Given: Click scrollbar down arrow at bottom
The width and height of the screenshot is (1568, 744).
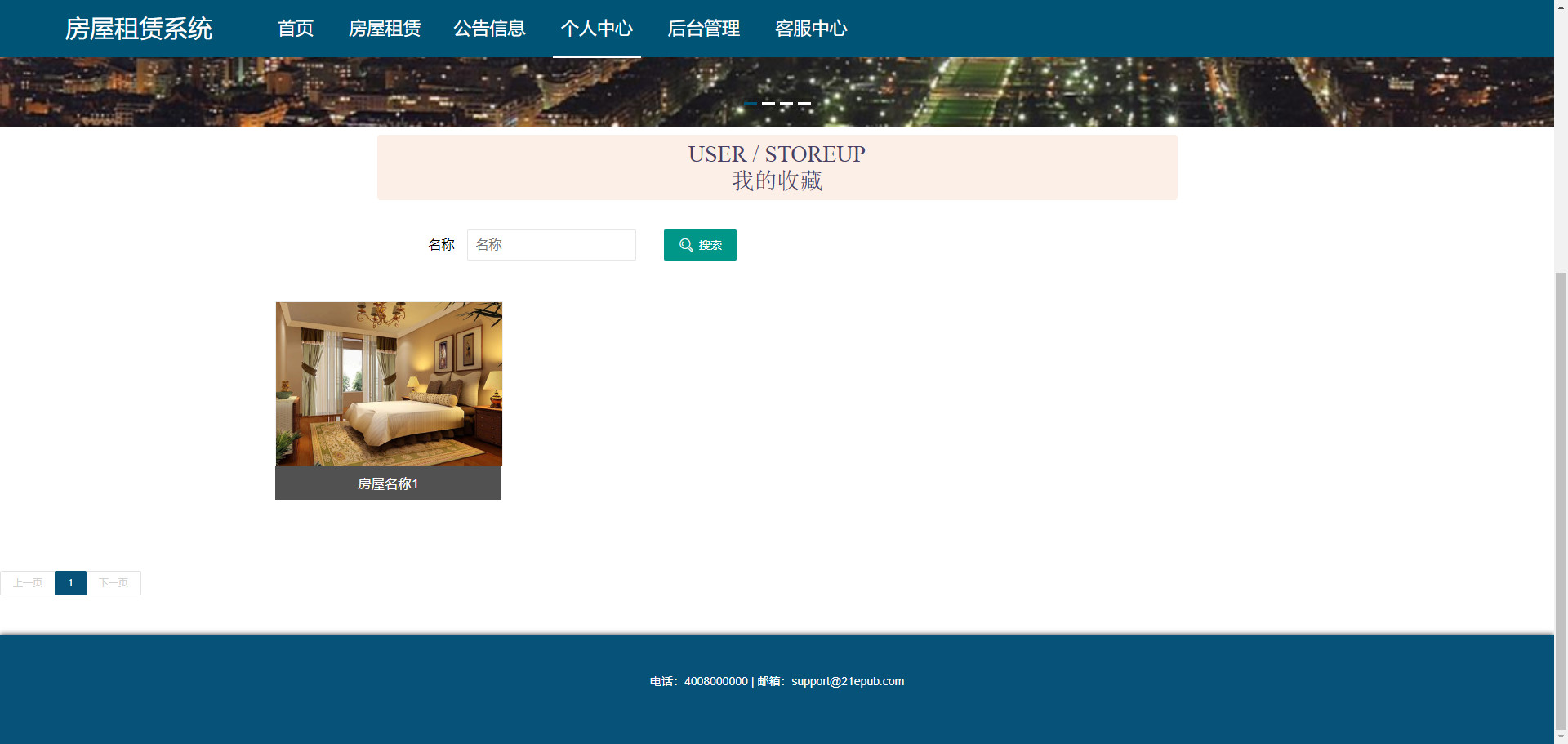Looking at the screenshot, I should [1561, 737].
